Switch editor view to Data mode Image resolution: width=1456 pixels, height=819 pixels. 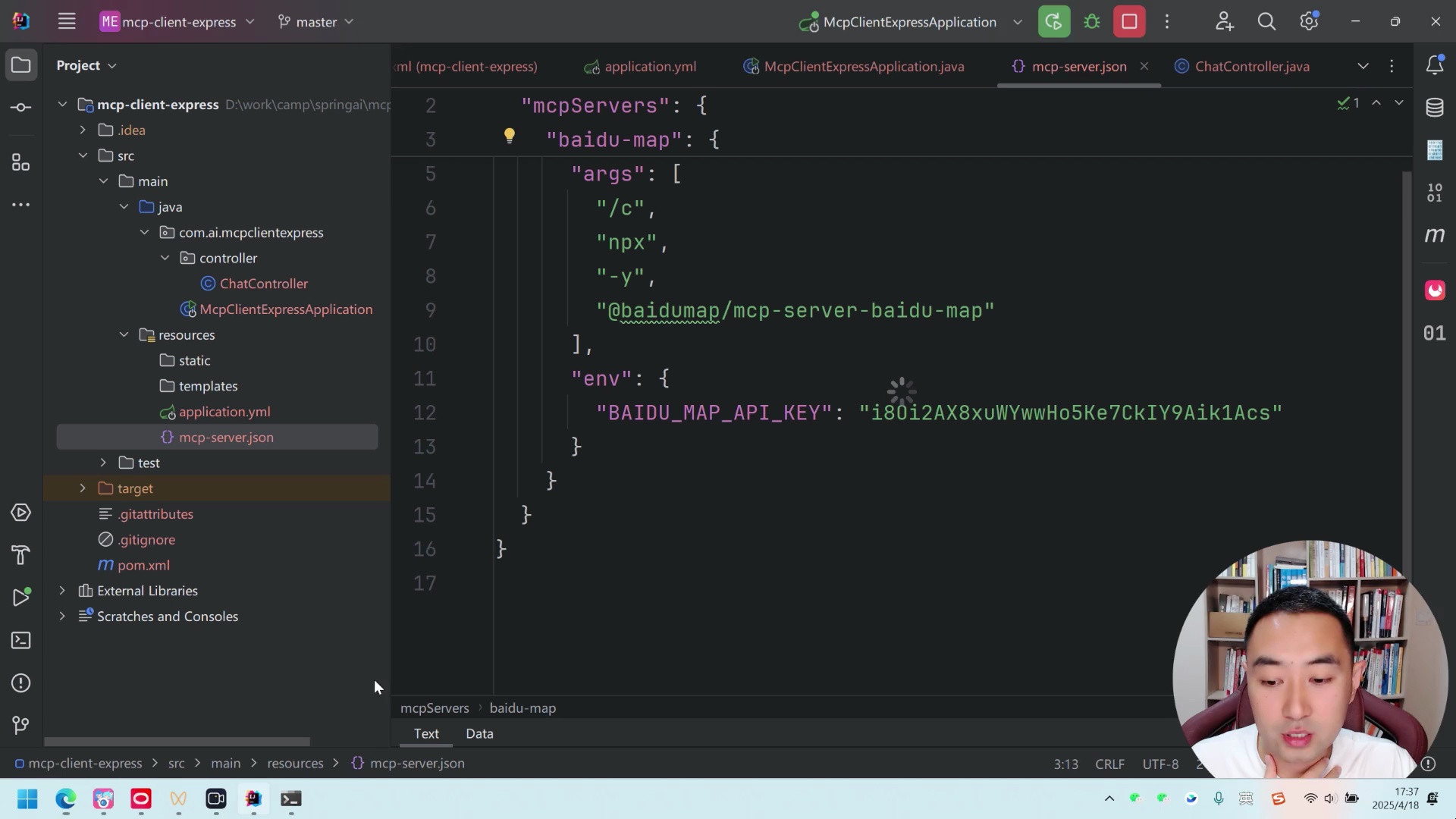pyautogui.click(x=479, y=733)
